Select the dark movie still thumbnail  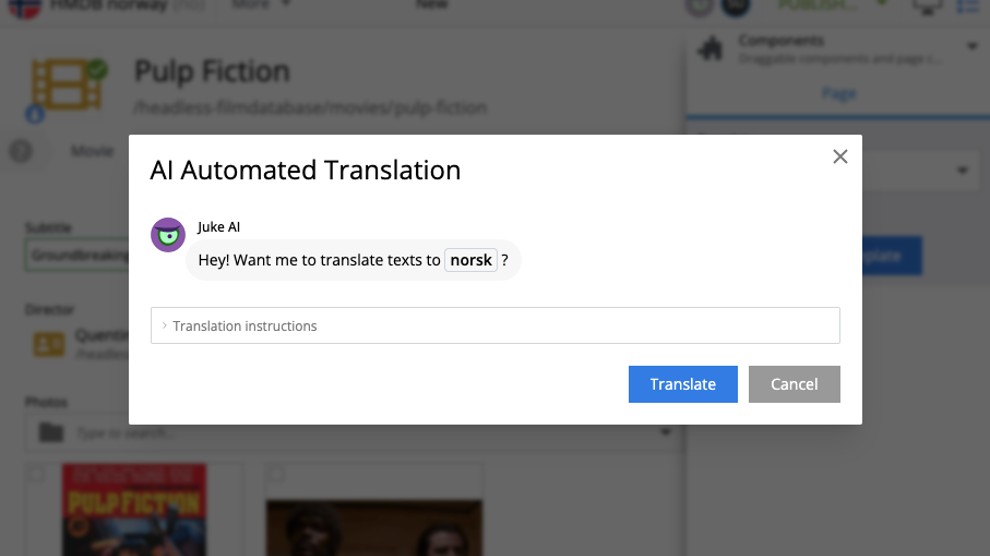[x=374, y=528]
